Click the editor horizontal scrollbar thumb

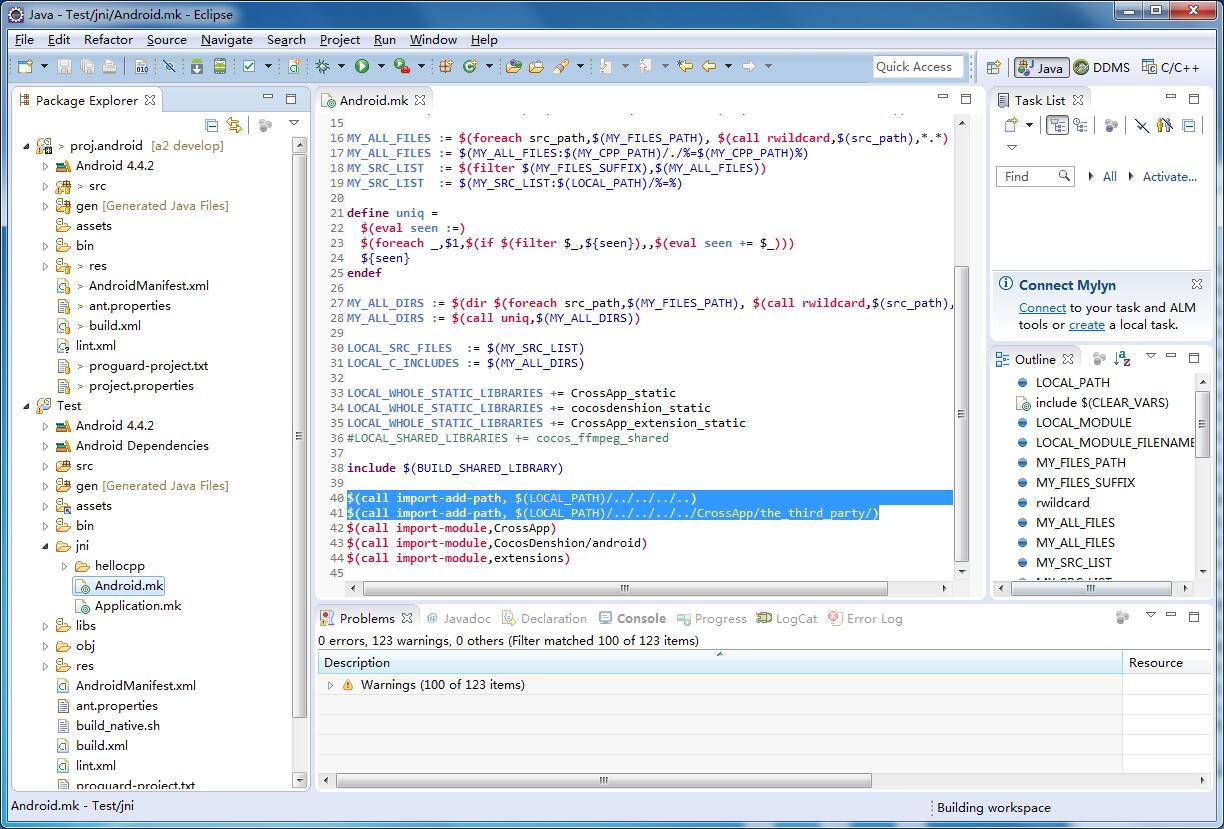pyautogui.click(x=624, y=588)
